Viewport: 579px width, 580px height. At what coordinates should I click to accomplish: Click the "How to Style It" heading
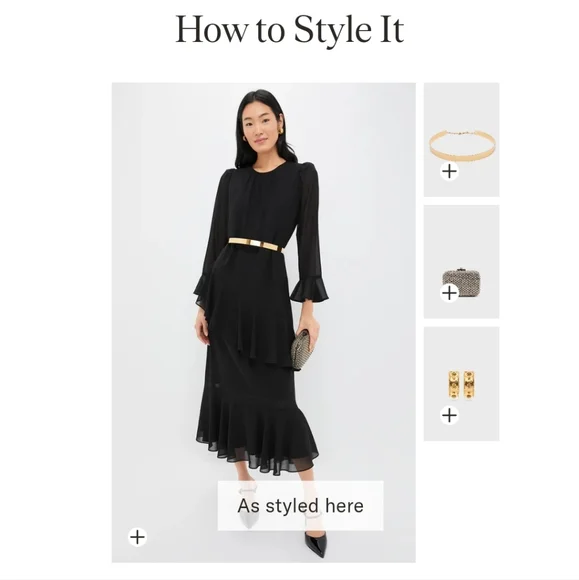(x=289, y=29)
